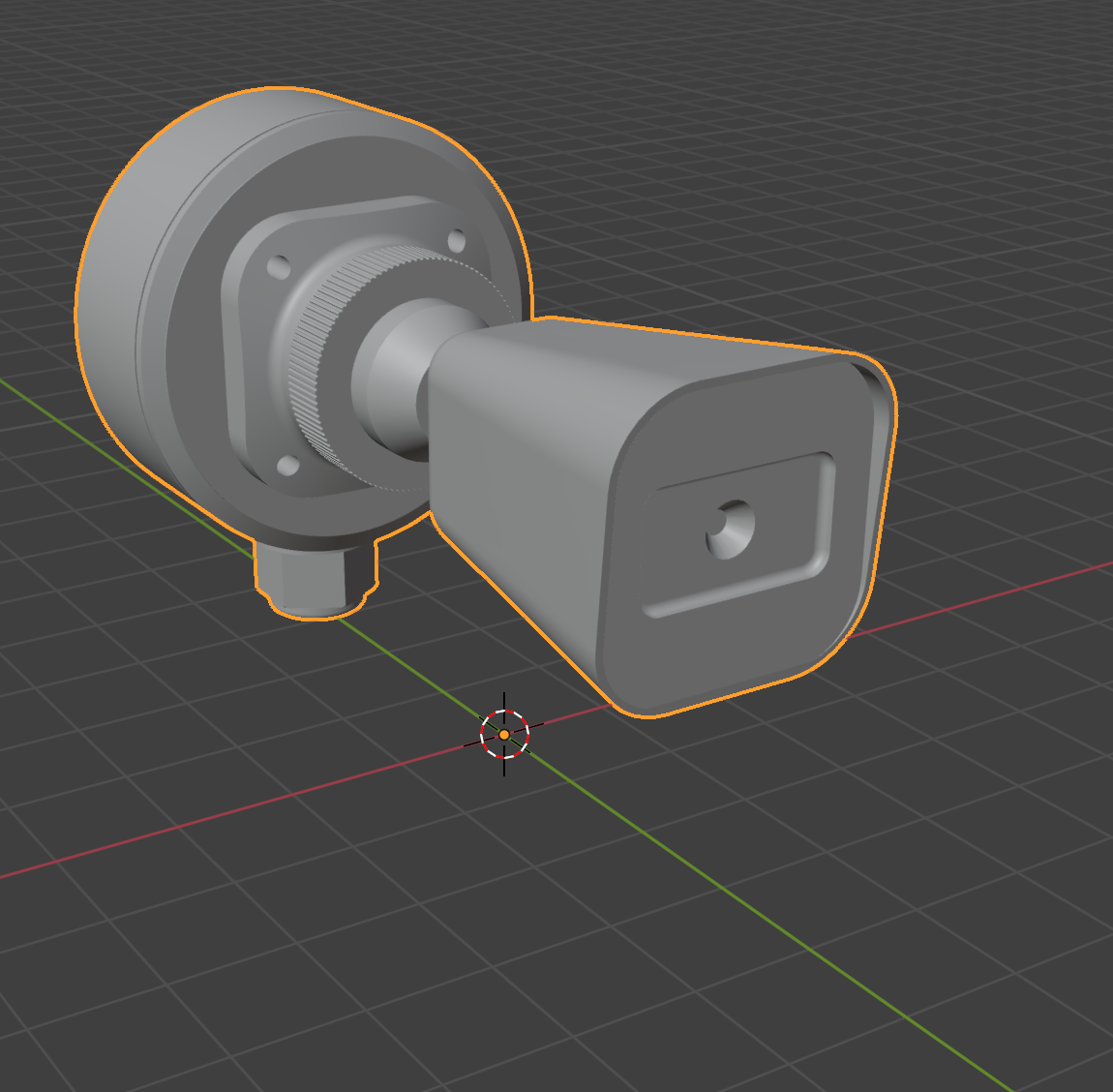The width and height of the screenshot is (1113, 1092).
Task: Click the recessed rectangular panel on the box front
Action: [x=738, y=534]
